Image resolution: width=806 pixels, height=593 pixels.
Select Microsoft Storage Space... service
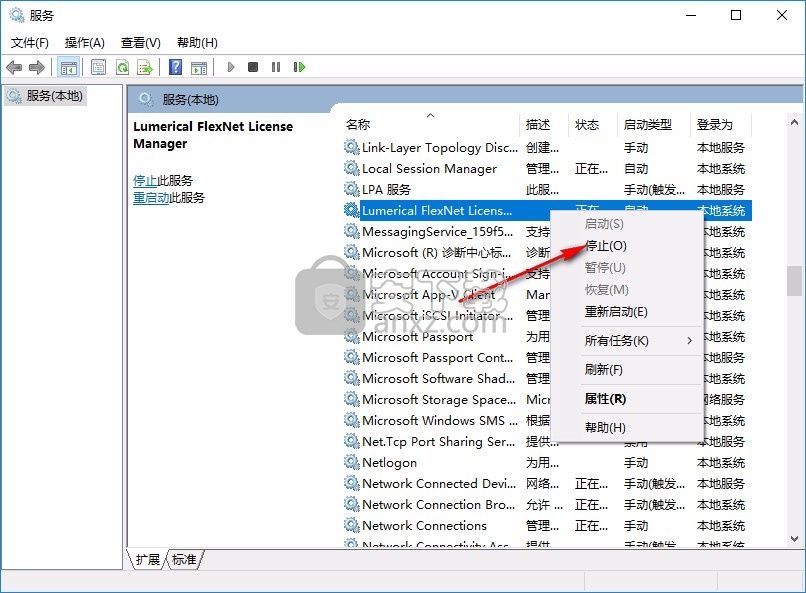[x=439, y=399]
